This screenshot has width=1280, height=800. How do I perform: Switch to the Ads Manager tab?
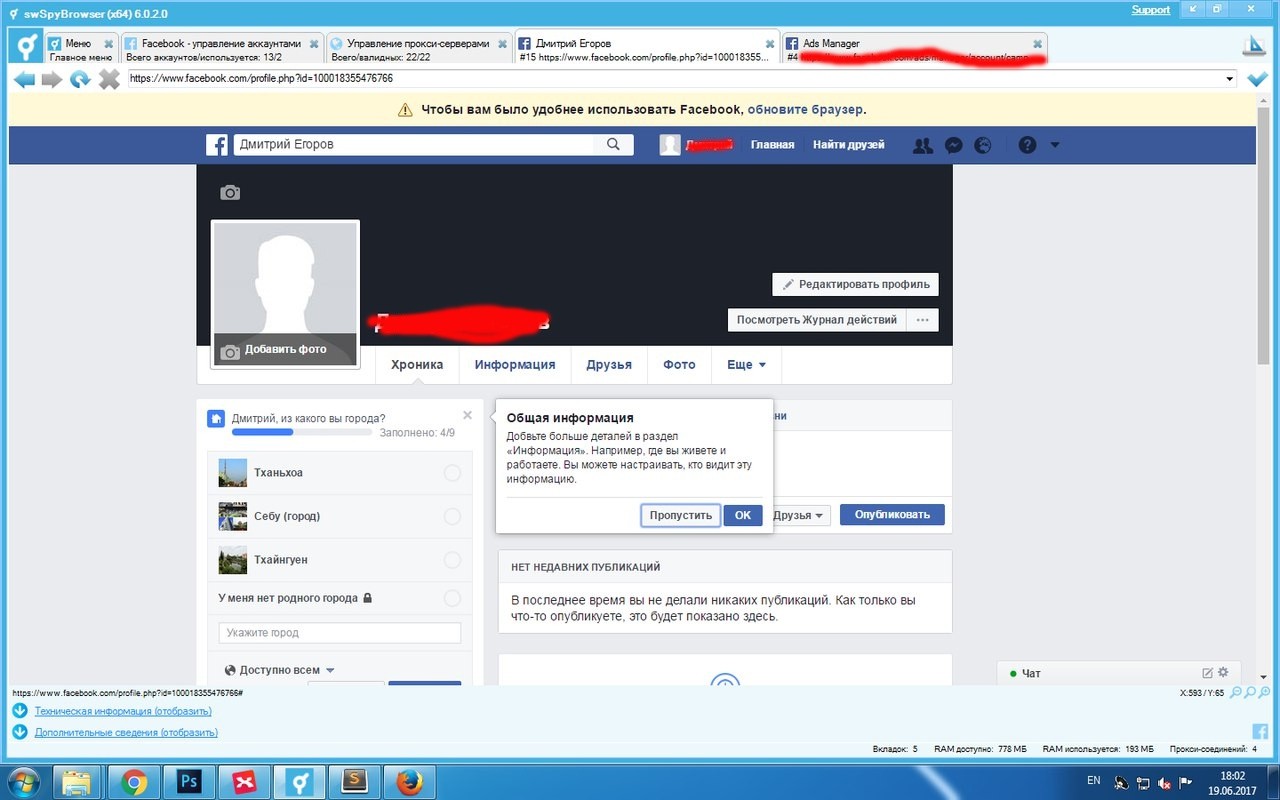(x=914, y=49)
